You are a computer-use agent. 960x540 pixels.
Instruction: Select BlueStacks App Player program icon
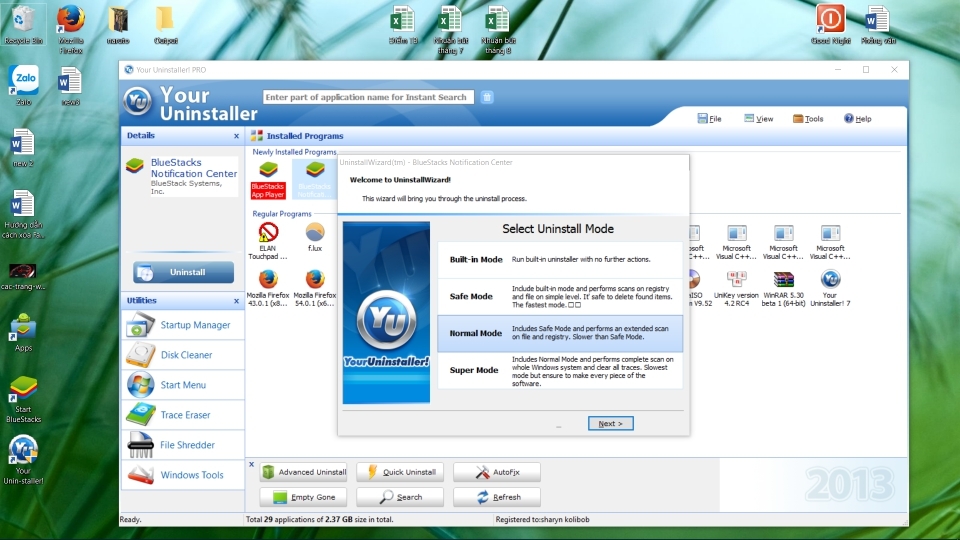pos(268,179)
